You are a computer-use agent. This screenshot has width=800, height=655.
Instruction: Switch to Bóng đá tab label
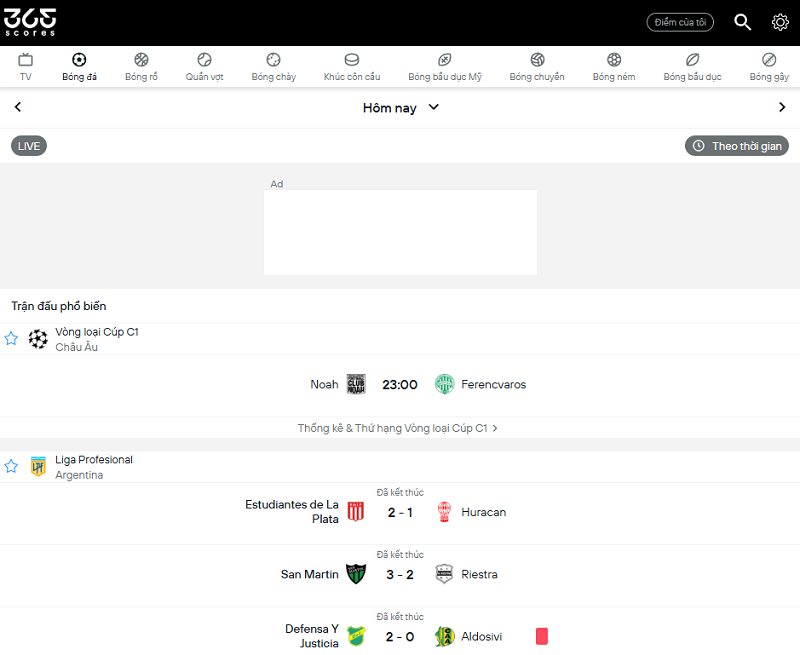pyautogui.click(x=79, y=77)
